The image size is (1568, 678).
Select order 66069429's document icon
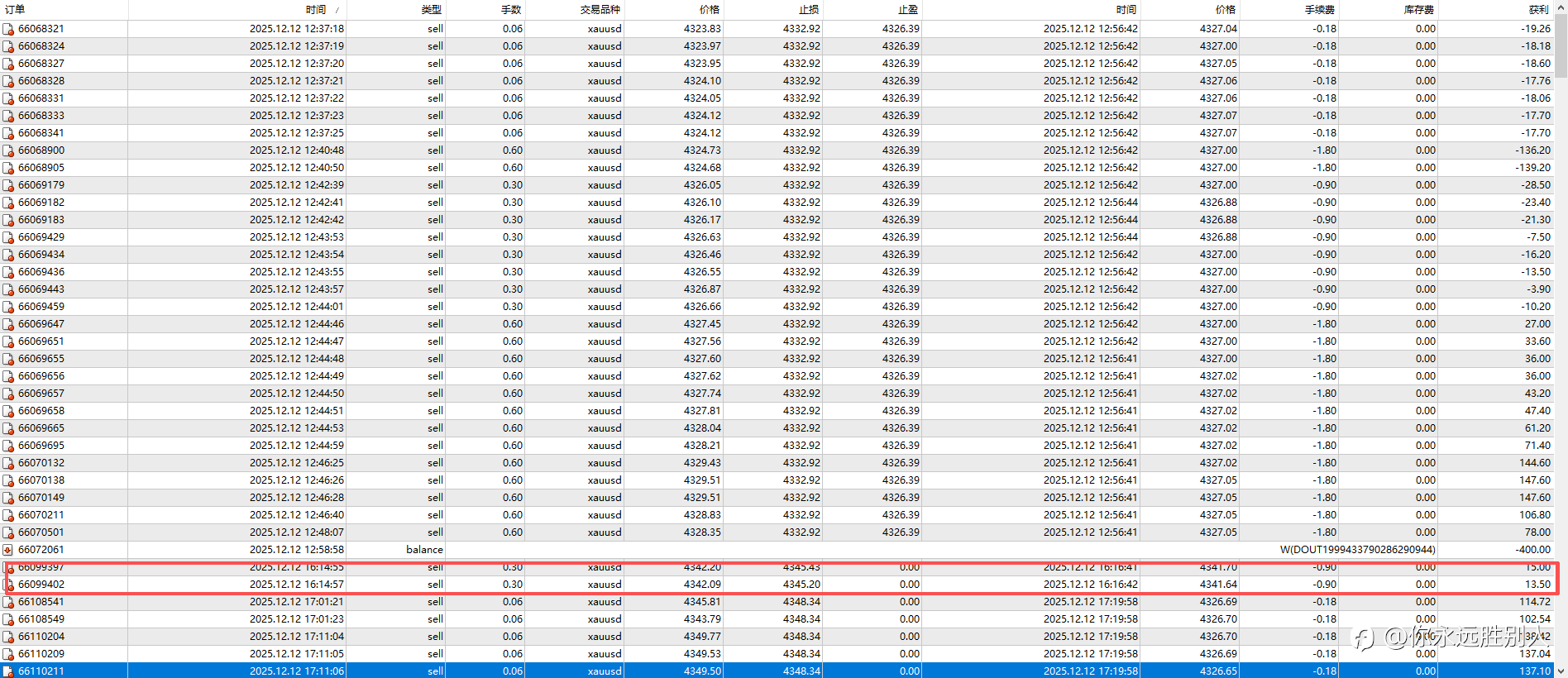8,237
